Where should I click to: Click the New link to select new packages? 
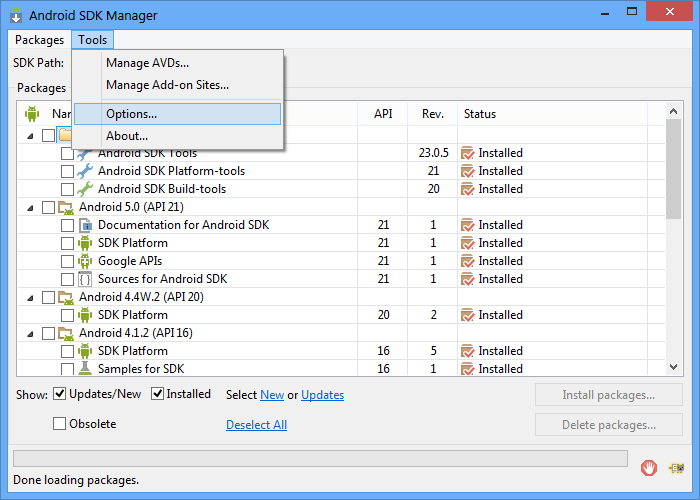pyautogui.click(x=272, y=395)
